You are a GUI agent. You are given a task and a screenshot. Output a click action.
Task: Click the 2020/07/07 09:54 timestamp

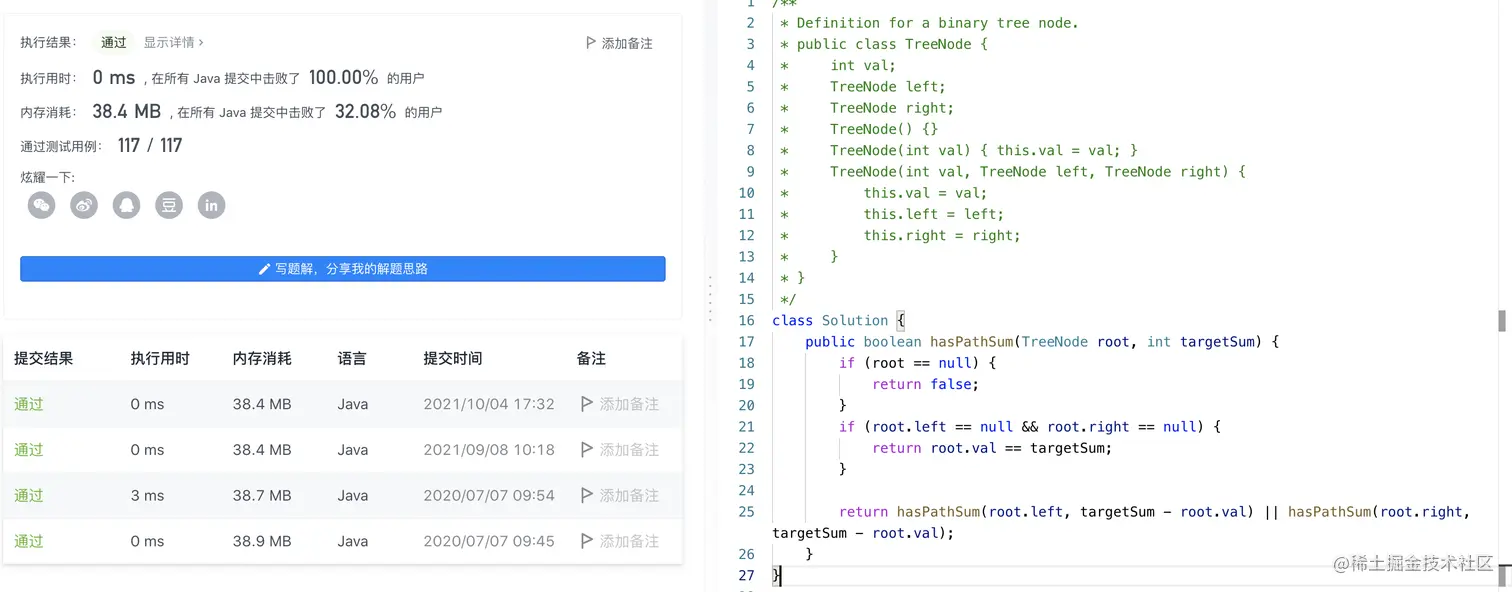coord(489,495)
